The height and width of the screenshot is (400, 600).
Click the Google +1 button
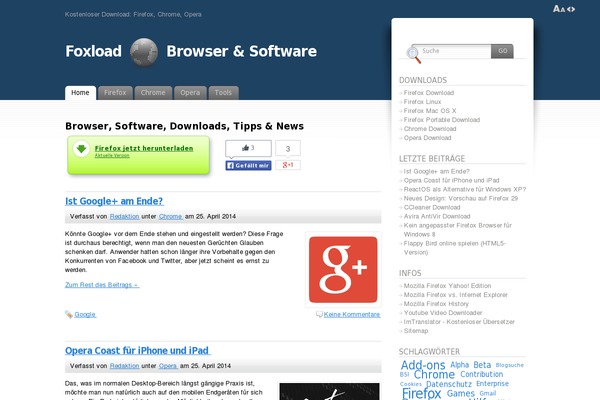[288, 165]
